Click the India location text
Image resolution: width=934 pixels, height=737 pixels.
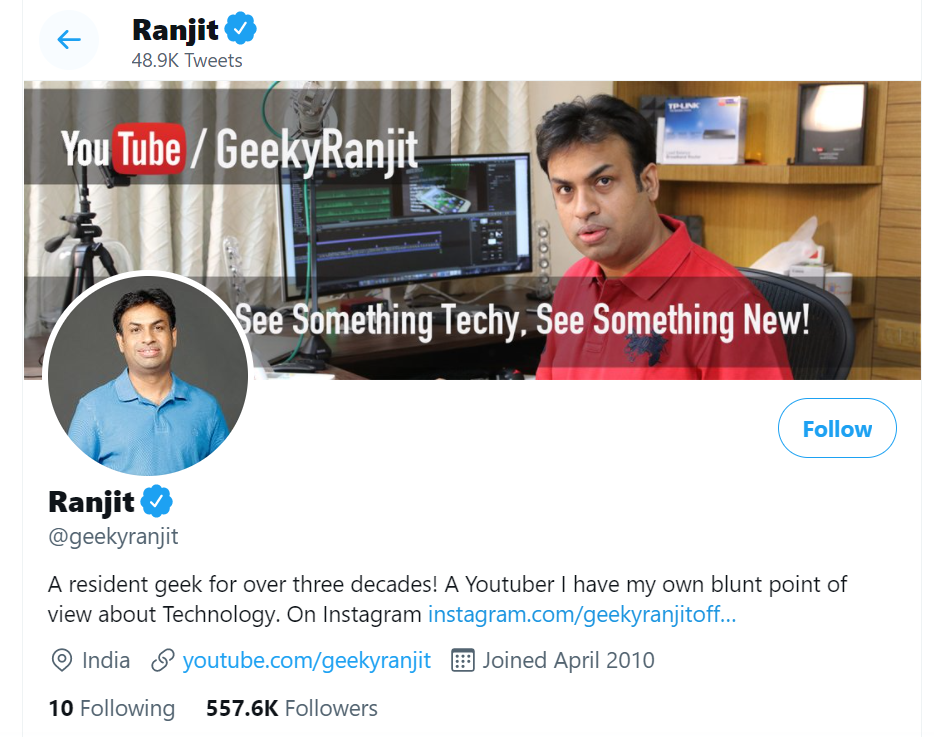[x=106, y=660]
